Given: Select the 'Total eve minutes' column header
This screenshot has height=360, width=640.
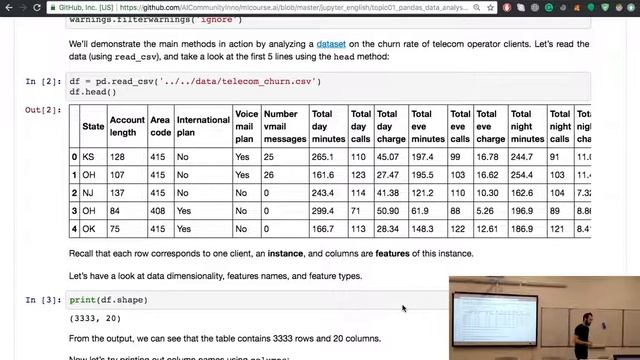Looking at the screenshot, I should click(x=428, y=126).
